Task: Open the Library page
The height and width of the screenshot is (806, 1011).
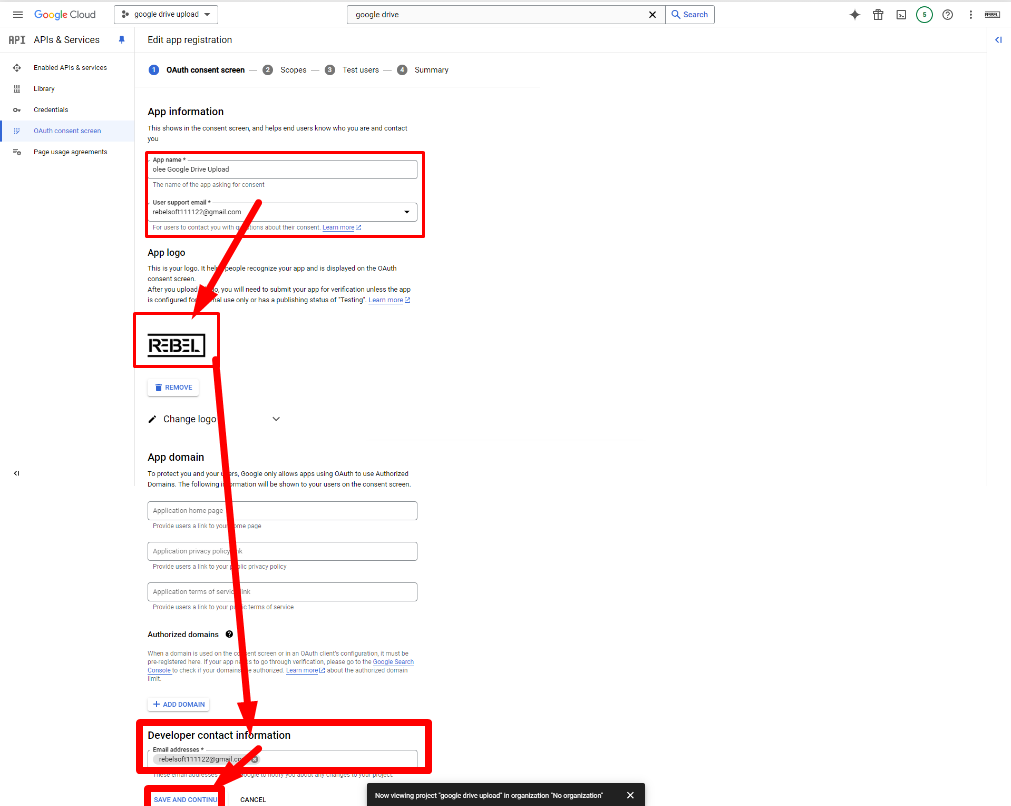Action: [44, 88]
